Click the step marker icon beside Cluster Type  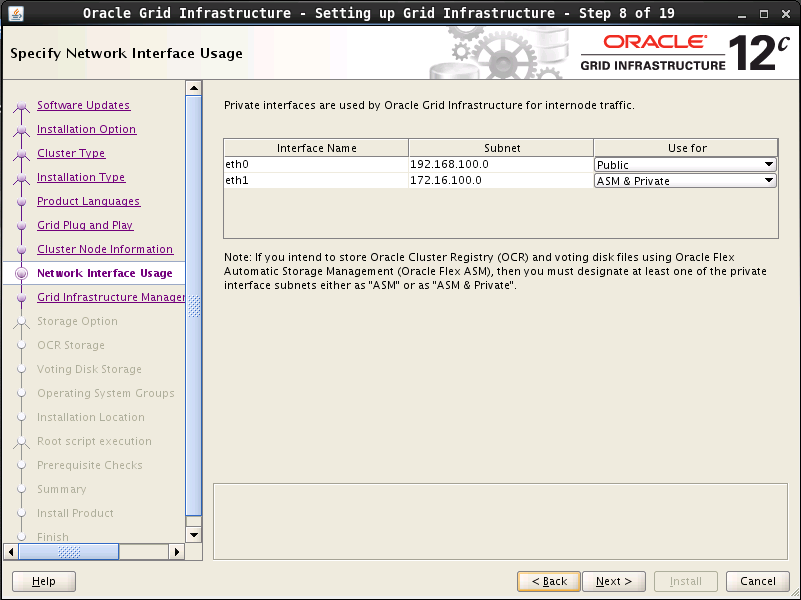tap(20, 155)
